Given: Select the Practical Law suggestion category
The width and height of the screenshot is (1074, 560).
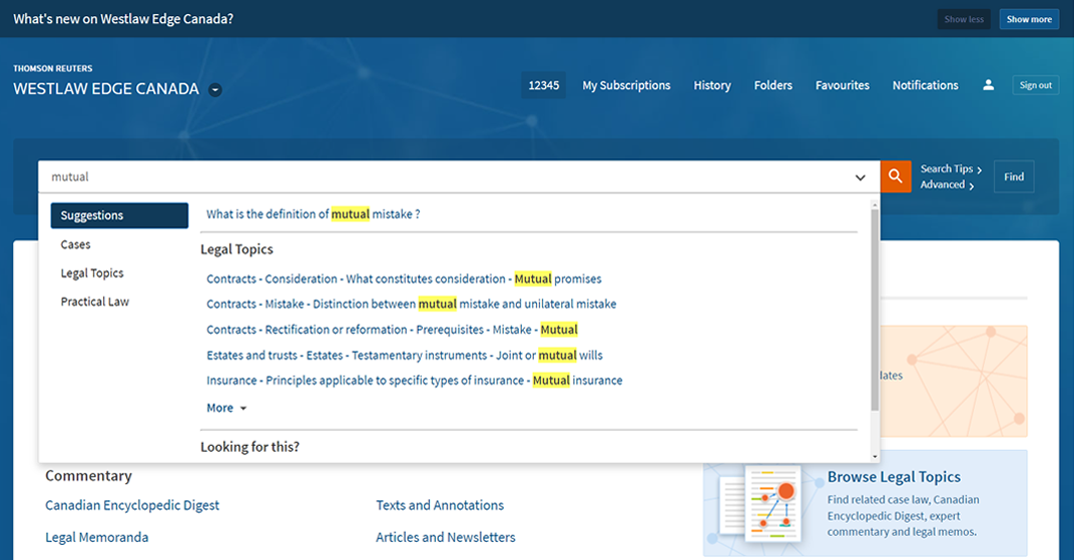Looking at the screenshot, I should 95,302.
